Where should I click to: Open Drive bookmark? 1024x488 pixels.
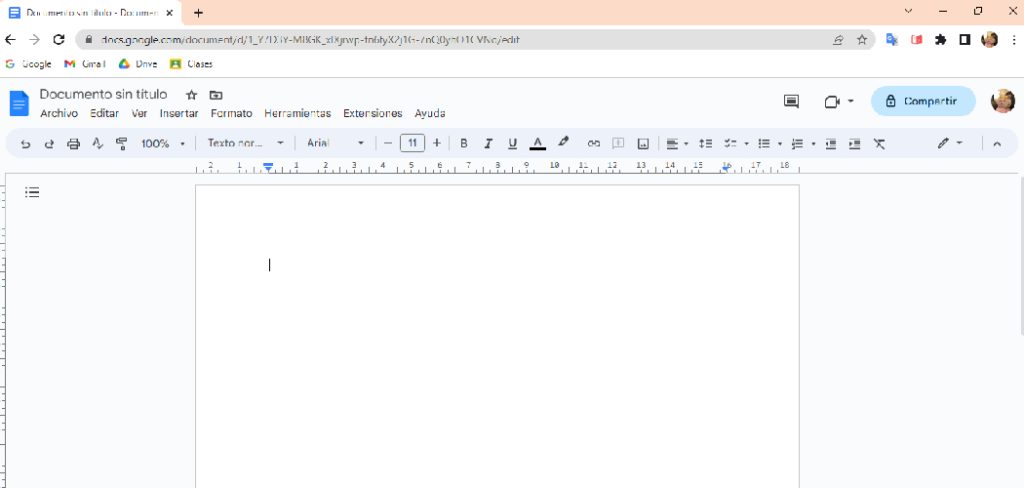138,64
